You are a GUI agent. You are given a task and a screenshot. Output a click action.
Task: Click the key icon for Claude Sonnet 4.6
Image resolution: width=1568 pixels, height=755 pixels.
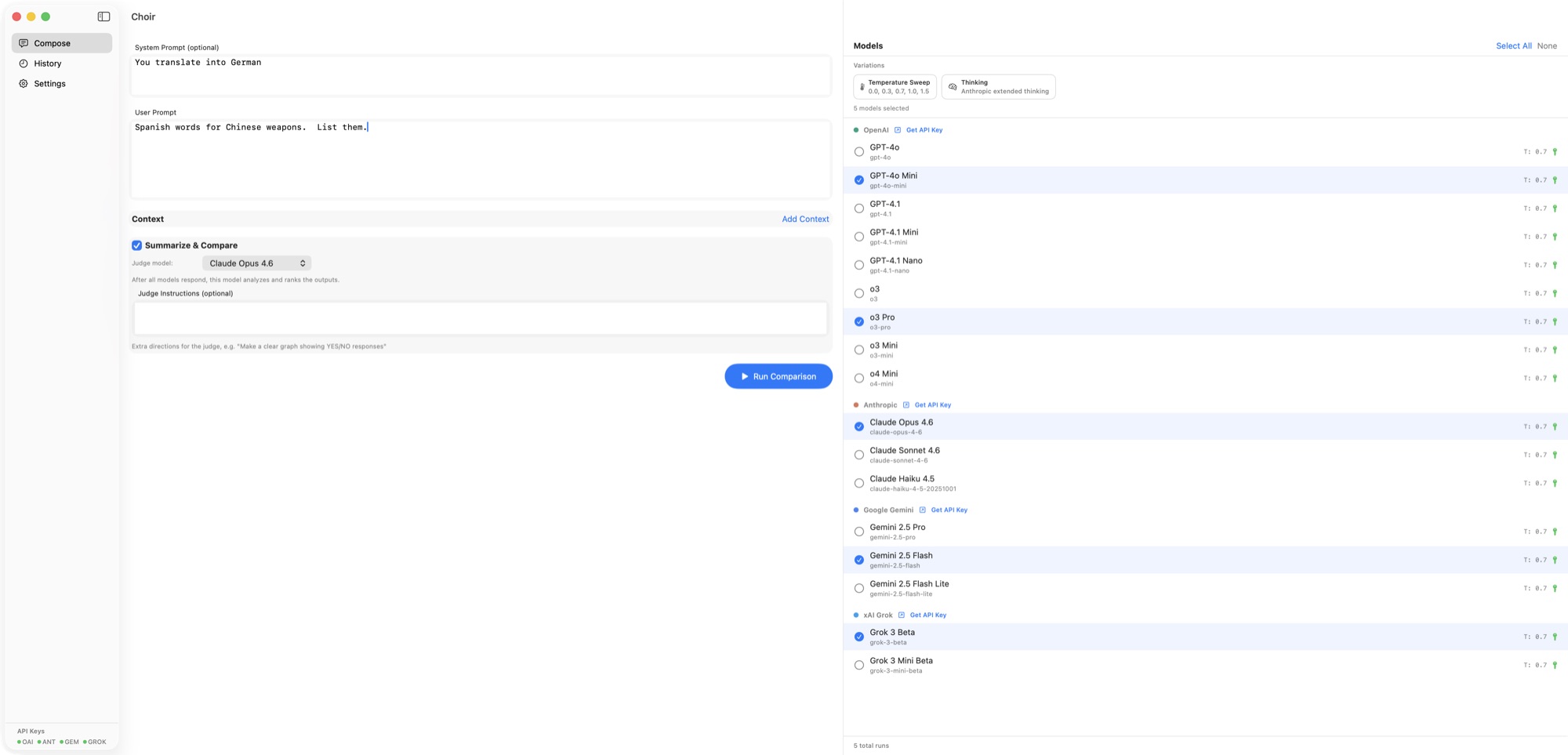(x=1555, y=455)
